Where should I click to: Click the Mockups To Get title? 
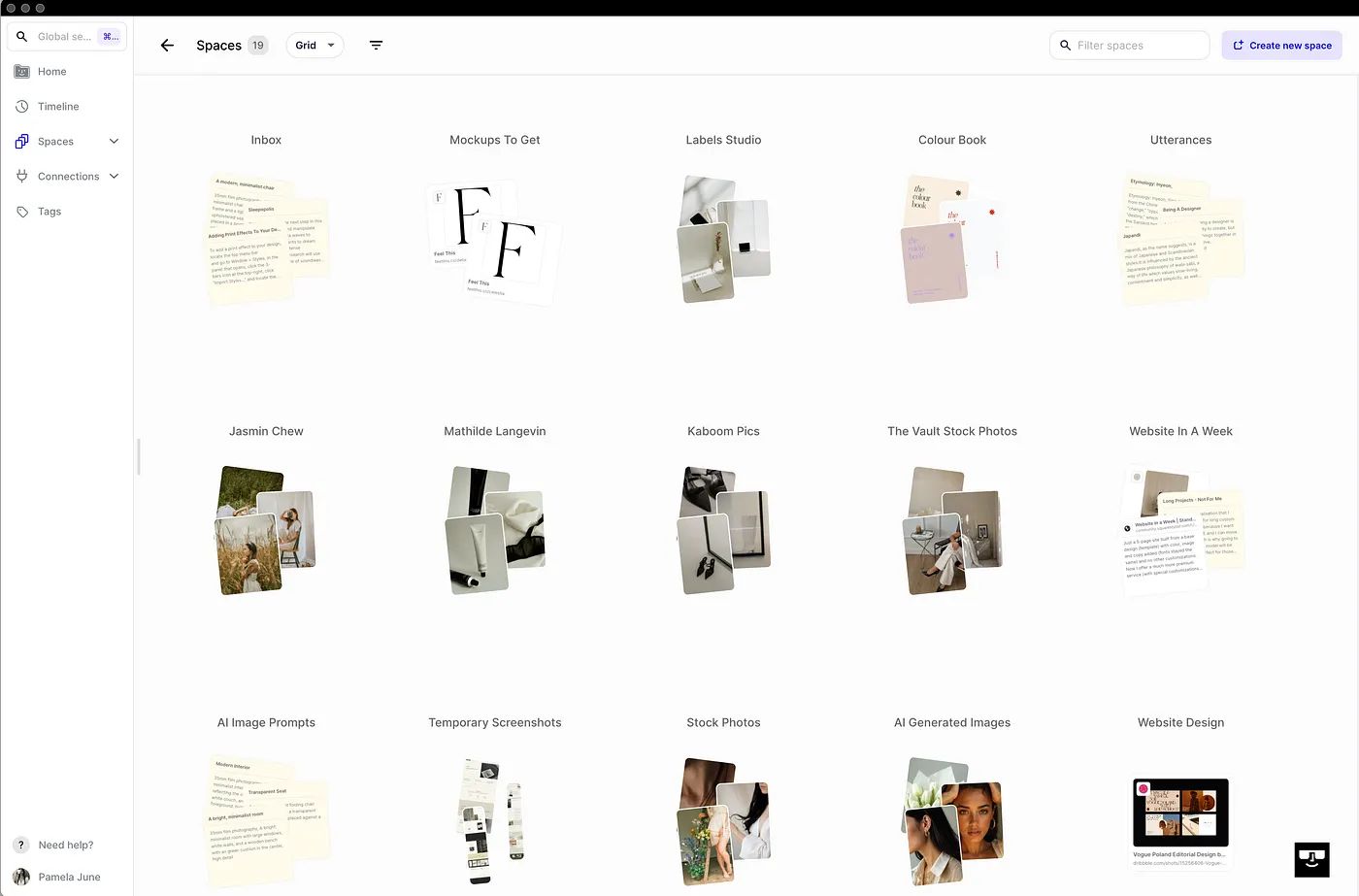click(495, 140)
